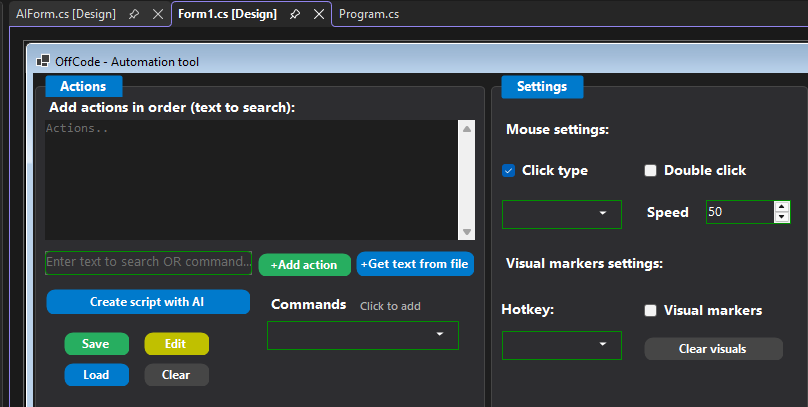Click scroll down arrow in Actions list
808x407 pixels.
(x=467, y=232)
